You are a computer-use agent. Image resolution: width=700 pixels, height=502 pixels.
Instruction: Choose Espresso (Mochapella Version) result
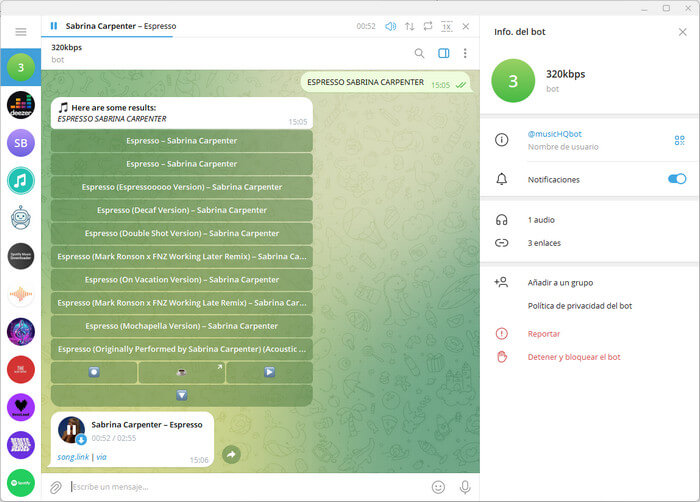[182, 326]
